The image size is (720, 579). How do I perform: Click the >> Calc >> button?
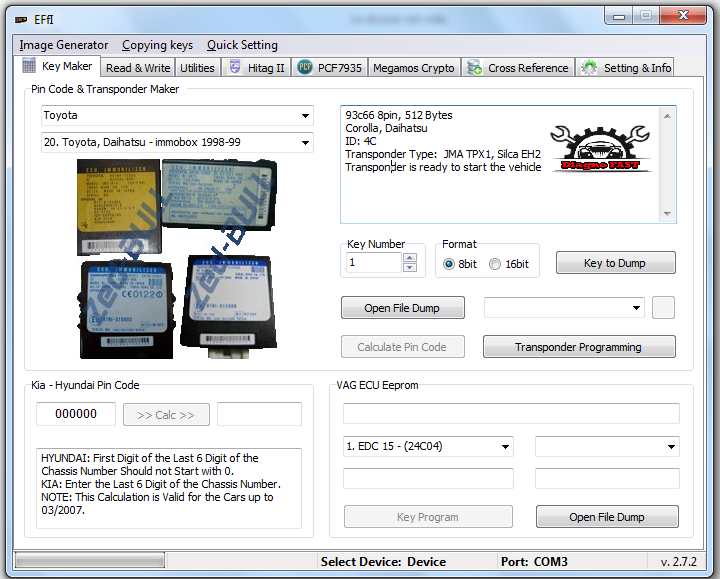tap(166, 415)
